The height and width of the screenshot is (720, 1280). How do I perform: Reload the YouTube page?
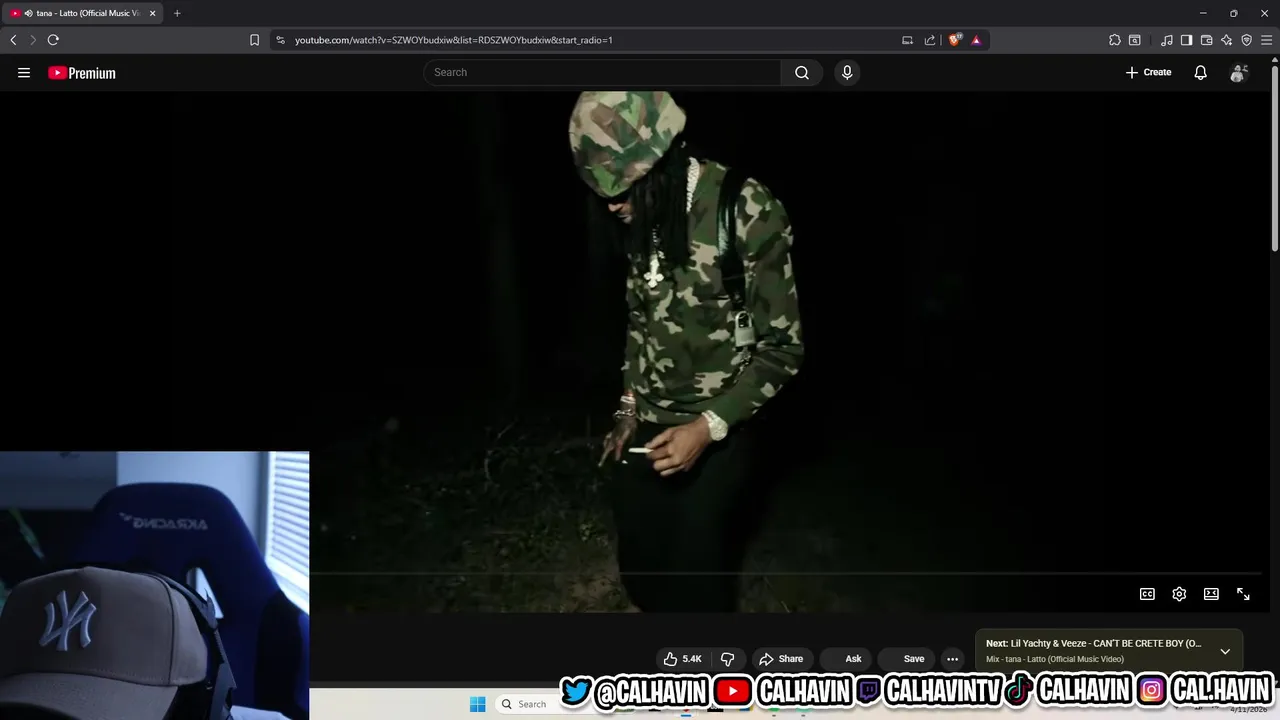(53, 40)
